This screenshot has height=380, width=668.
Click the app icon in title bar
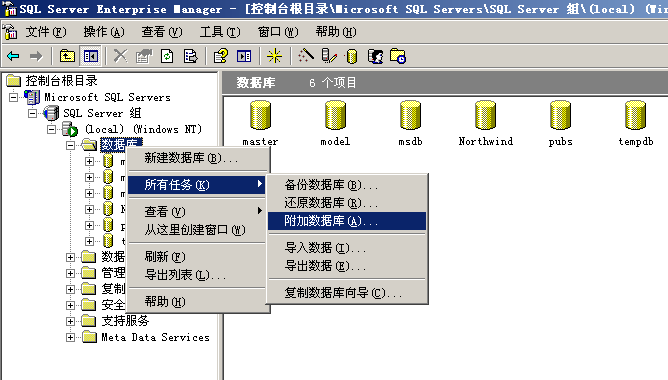(9, 9)
